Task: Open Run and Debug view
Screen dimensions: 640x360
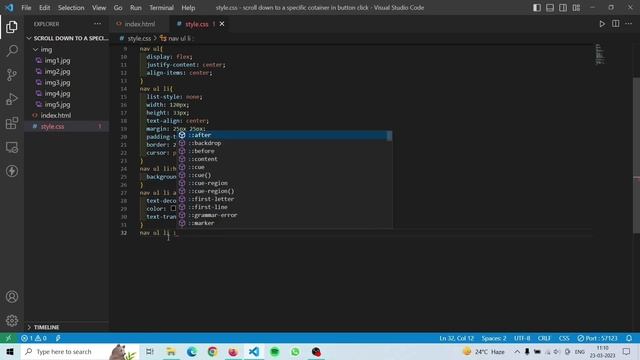Action: click(12, 99)
